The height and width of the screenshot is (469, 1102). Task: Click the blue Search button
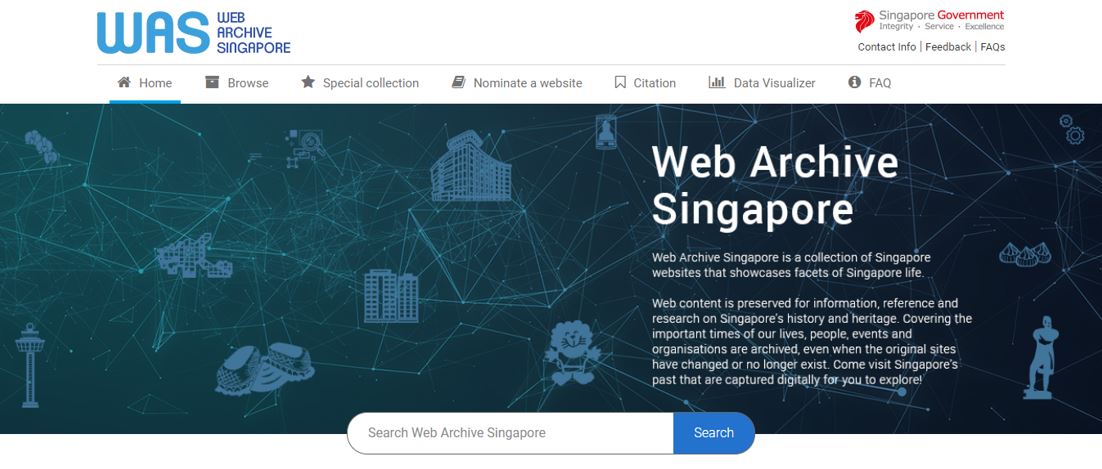click(x=713, y=432)
